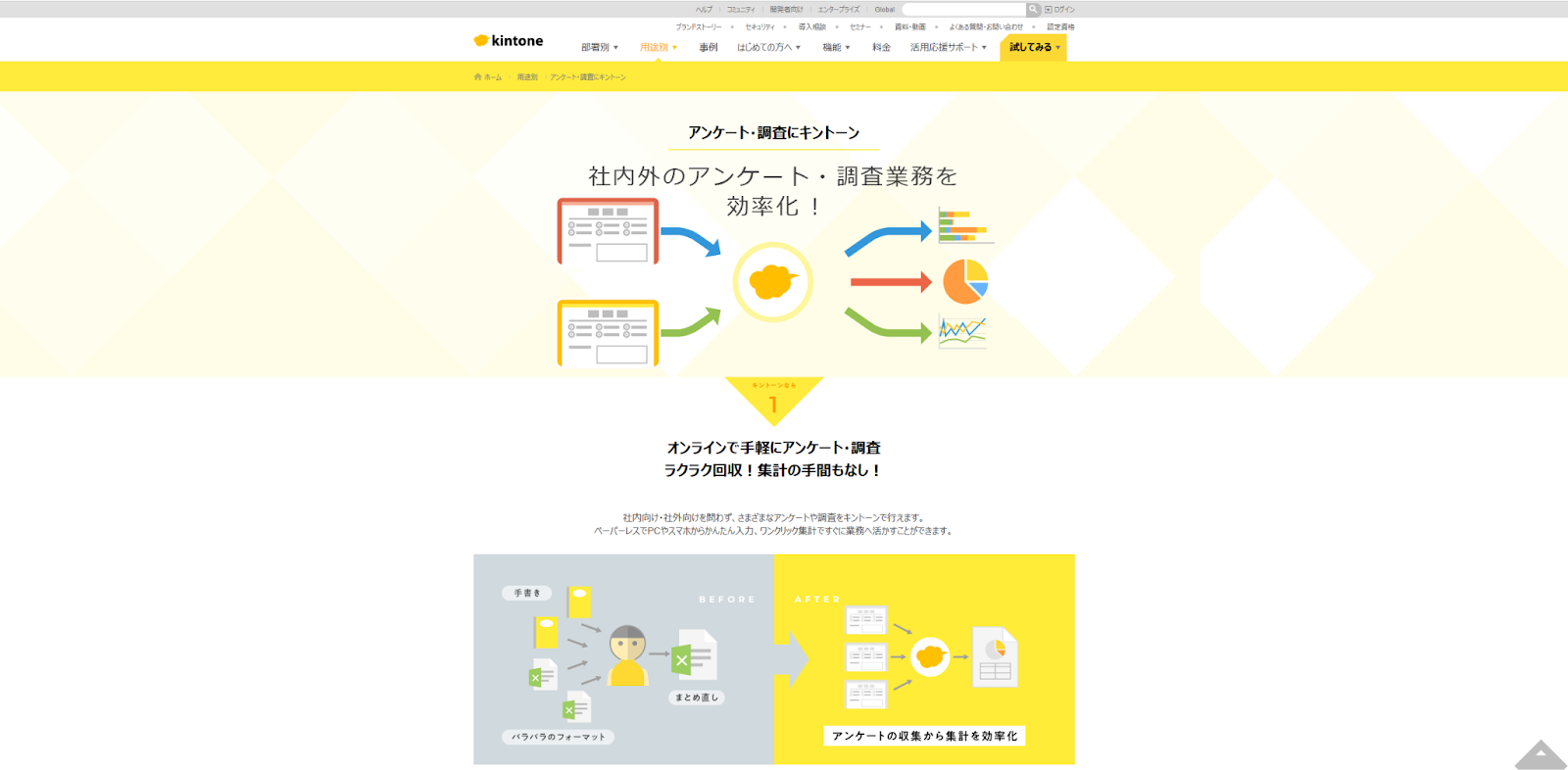Click アンケートの収集から集計を効率化 caption

924,736
